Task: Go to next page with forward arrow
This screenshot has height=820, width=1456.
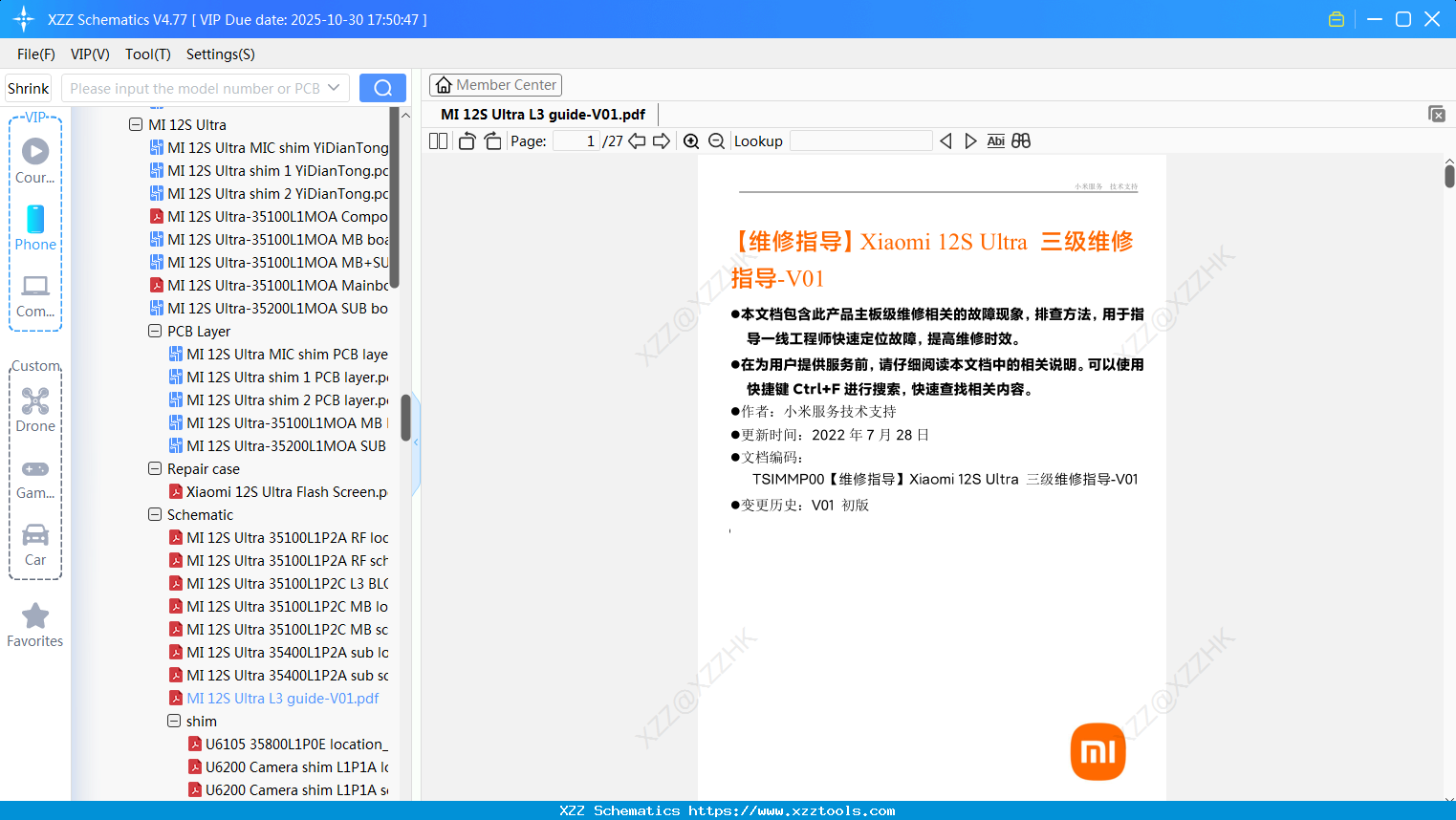Action: 661,140
